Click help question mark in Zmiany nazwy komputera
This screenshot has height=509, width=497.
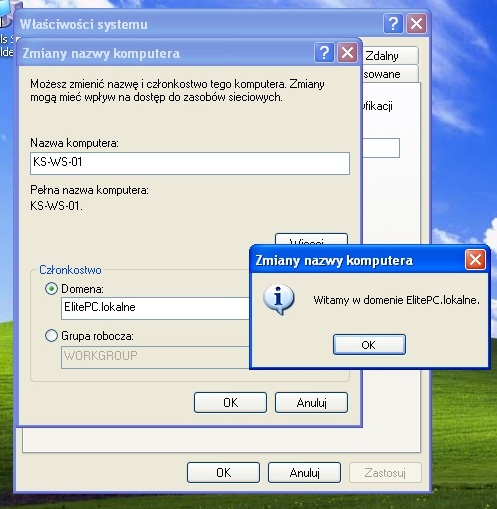(x=324, y=53)
